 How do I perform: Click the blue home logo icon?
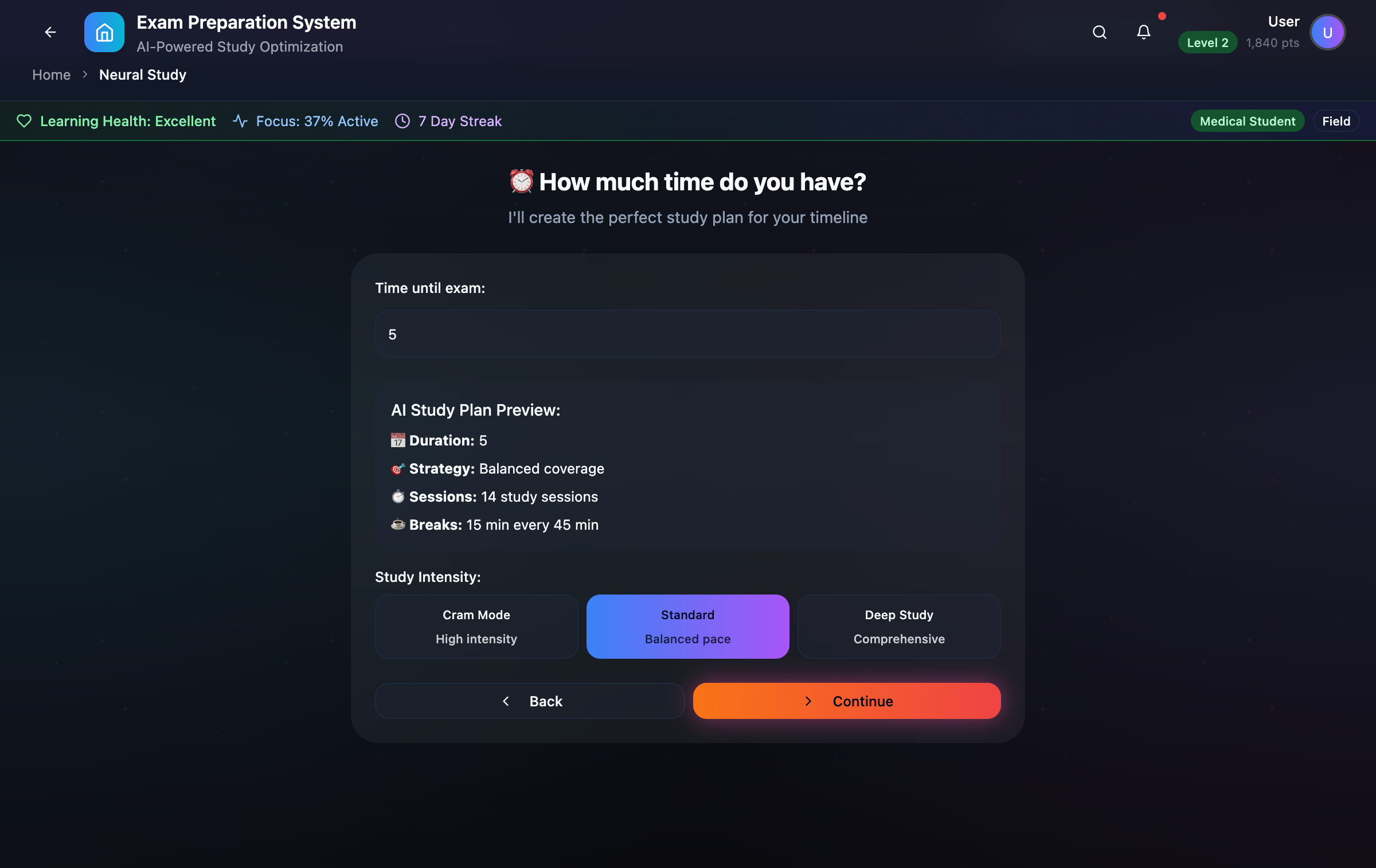click(x=104, y=32)
